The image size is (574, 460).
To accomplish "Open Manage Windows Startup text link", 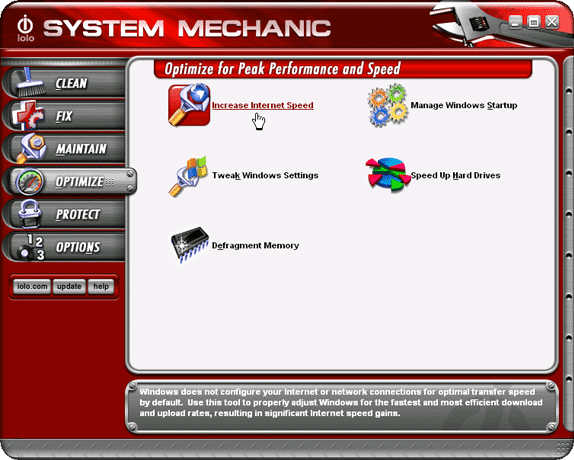I will coord(464,105).
